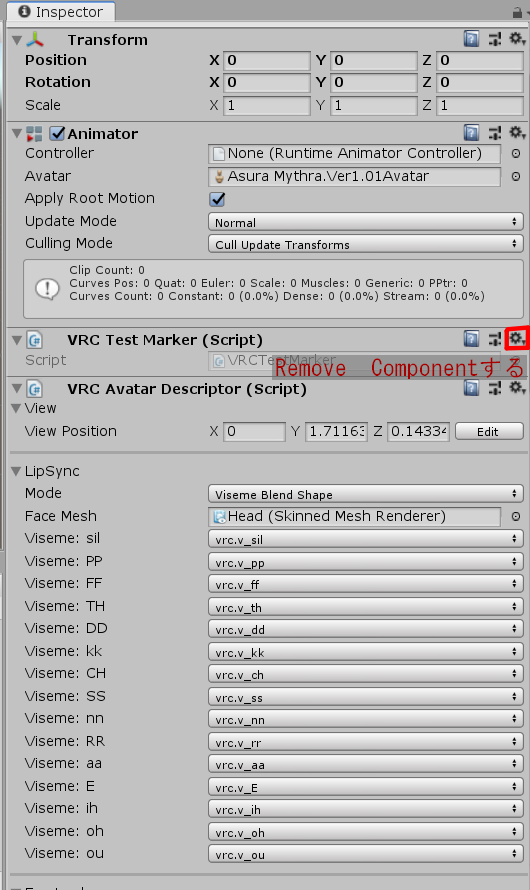Viewport: 530px width, 890px height.
Task: Open LipSync Mode dropdown
Action: click(365, 494)
